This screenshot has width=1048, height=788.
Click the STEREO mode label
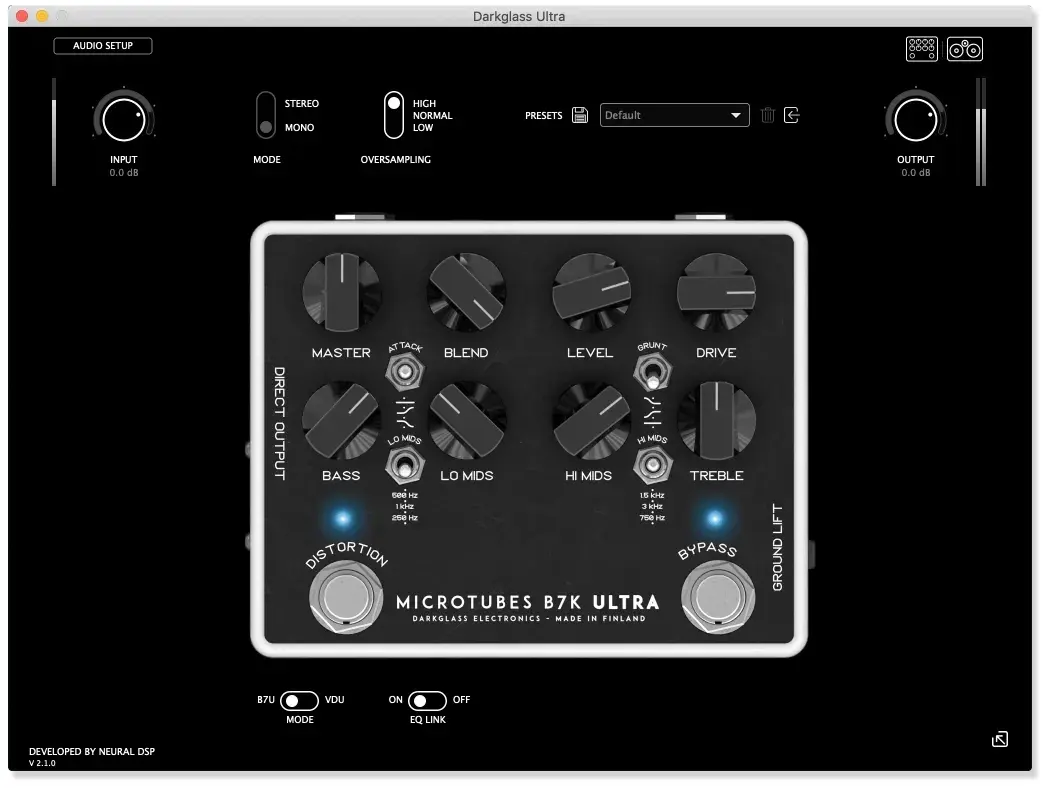click(301, 104)
